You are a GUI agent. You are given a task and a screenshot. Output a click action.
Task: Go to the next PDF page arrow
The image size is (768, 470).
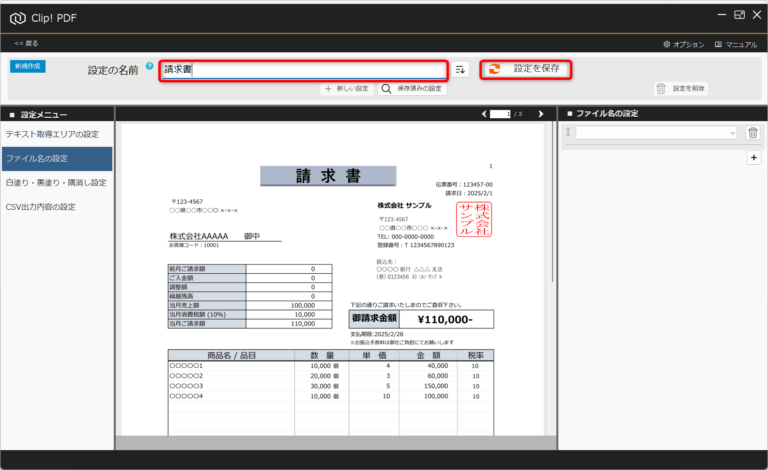coord(541,114)
